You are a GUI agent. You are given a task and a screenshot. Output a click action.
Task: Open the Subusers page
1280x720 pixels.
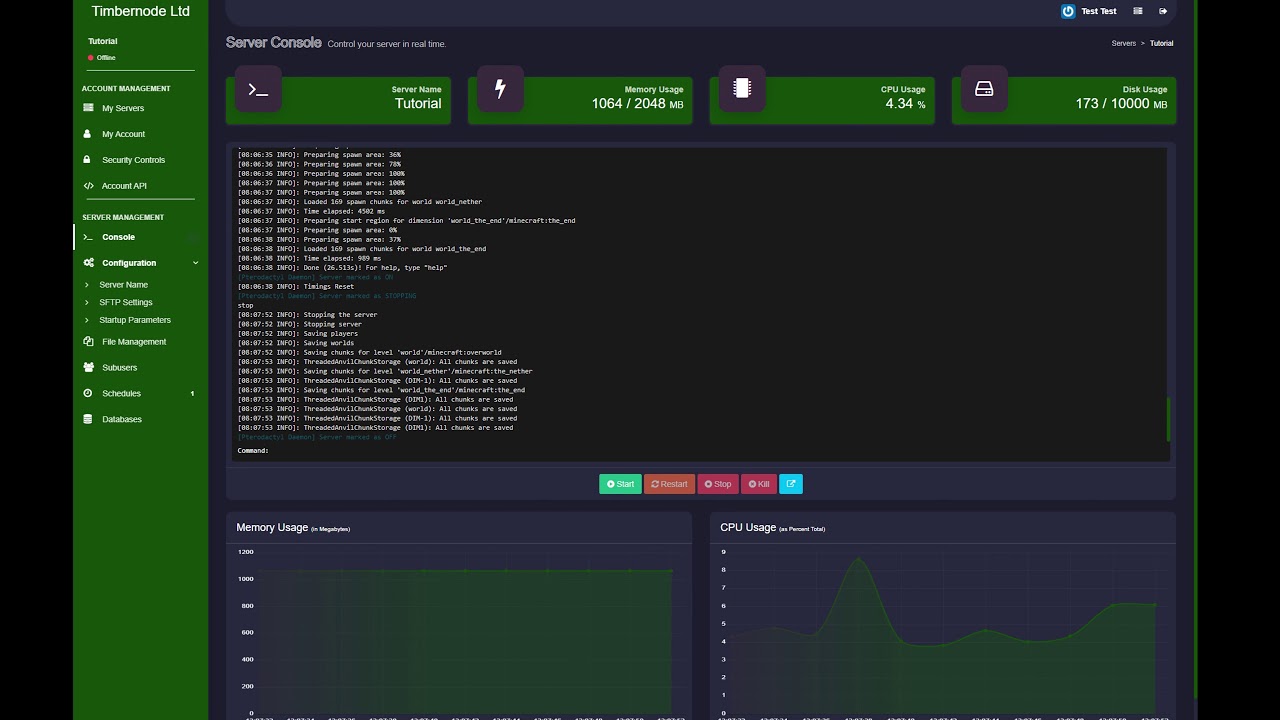click(x=119, y=368)
